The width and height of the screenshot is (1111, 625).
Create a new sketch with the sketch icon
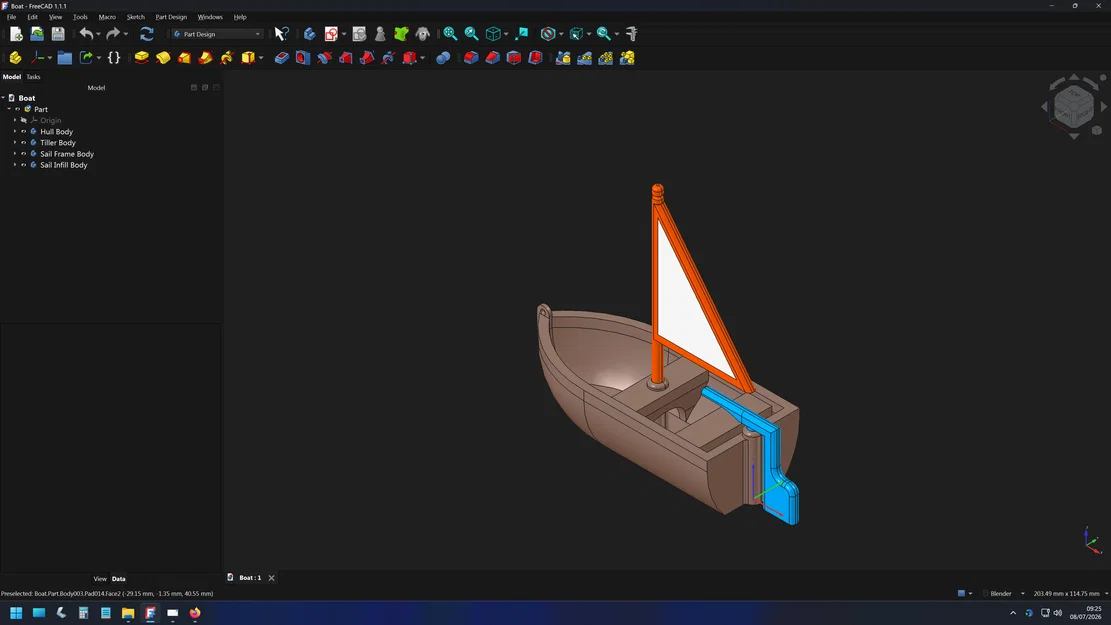[x=331, y=33]
